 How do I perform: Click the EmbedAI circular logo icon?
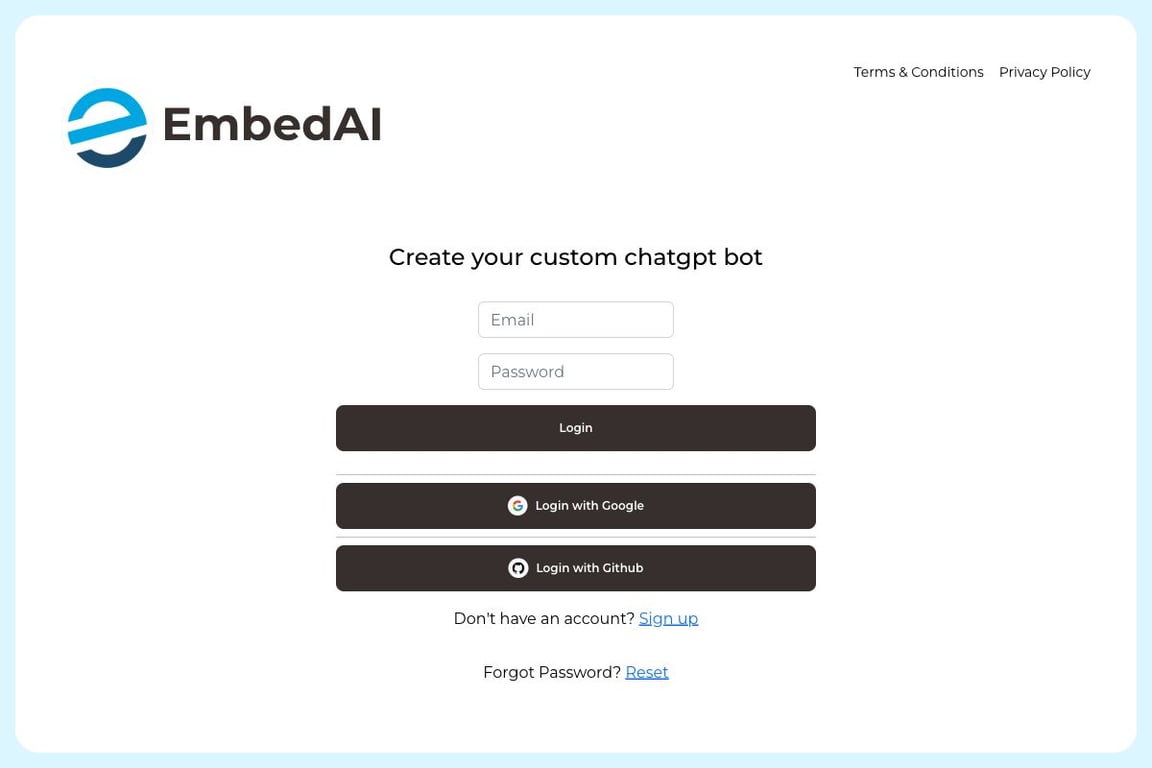107,128
